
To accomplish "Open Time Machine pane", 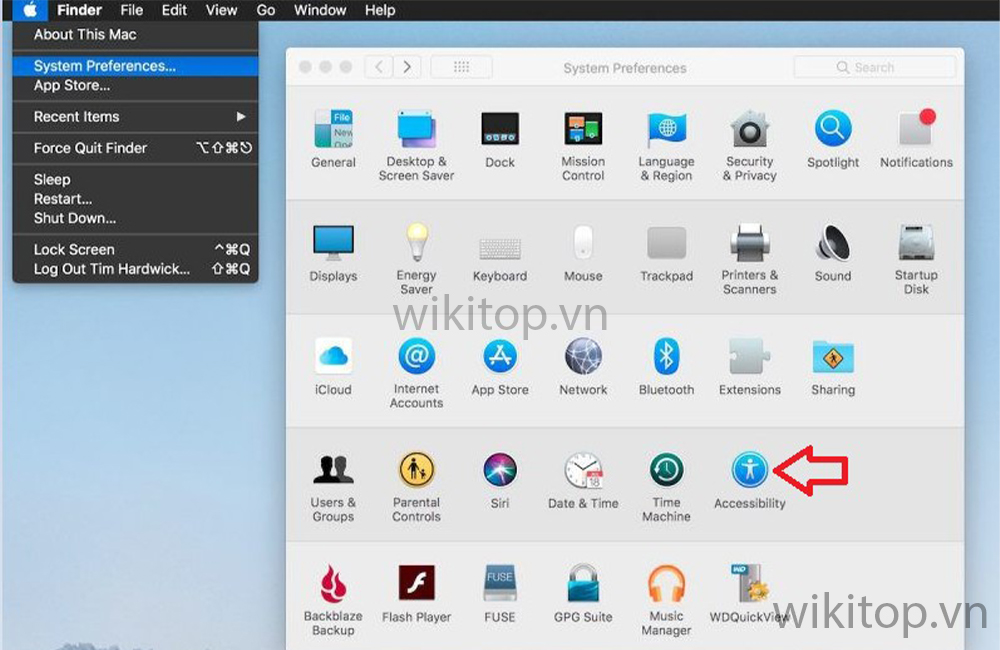I will point(666,487).
